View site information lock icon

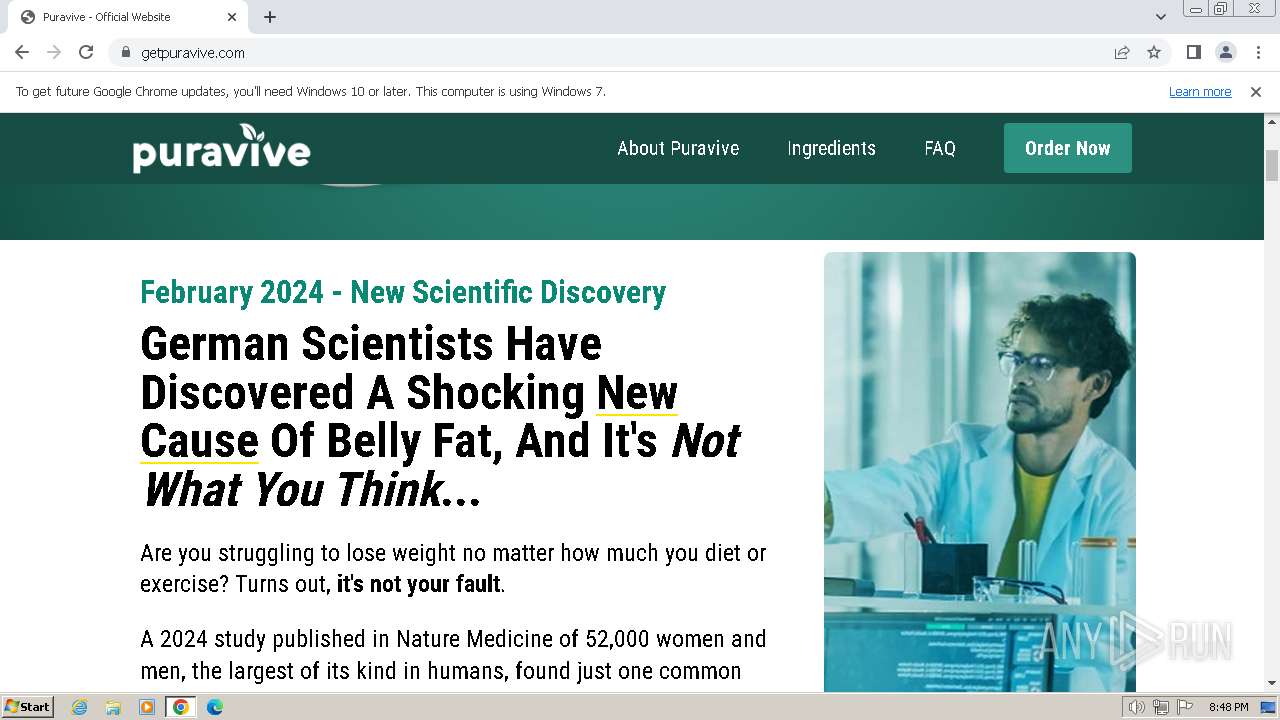pos(125,53)
